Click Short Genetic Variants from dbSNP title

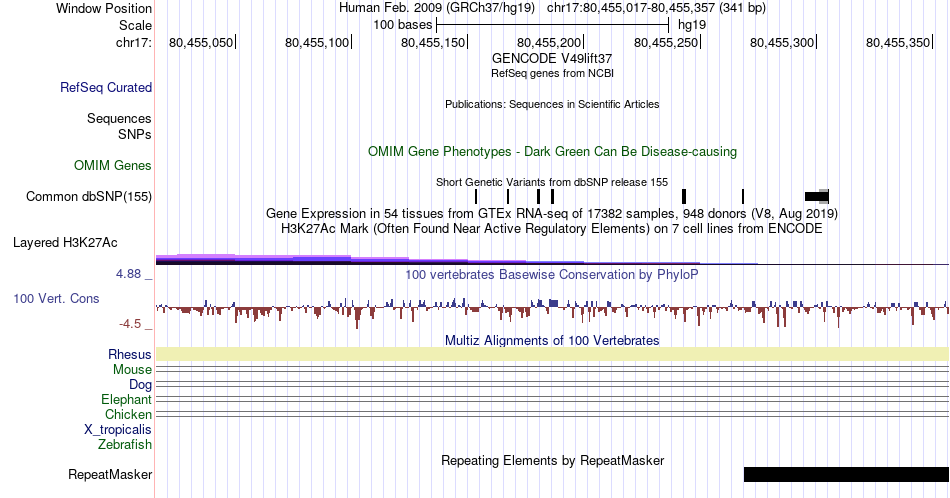coord(552,182)
